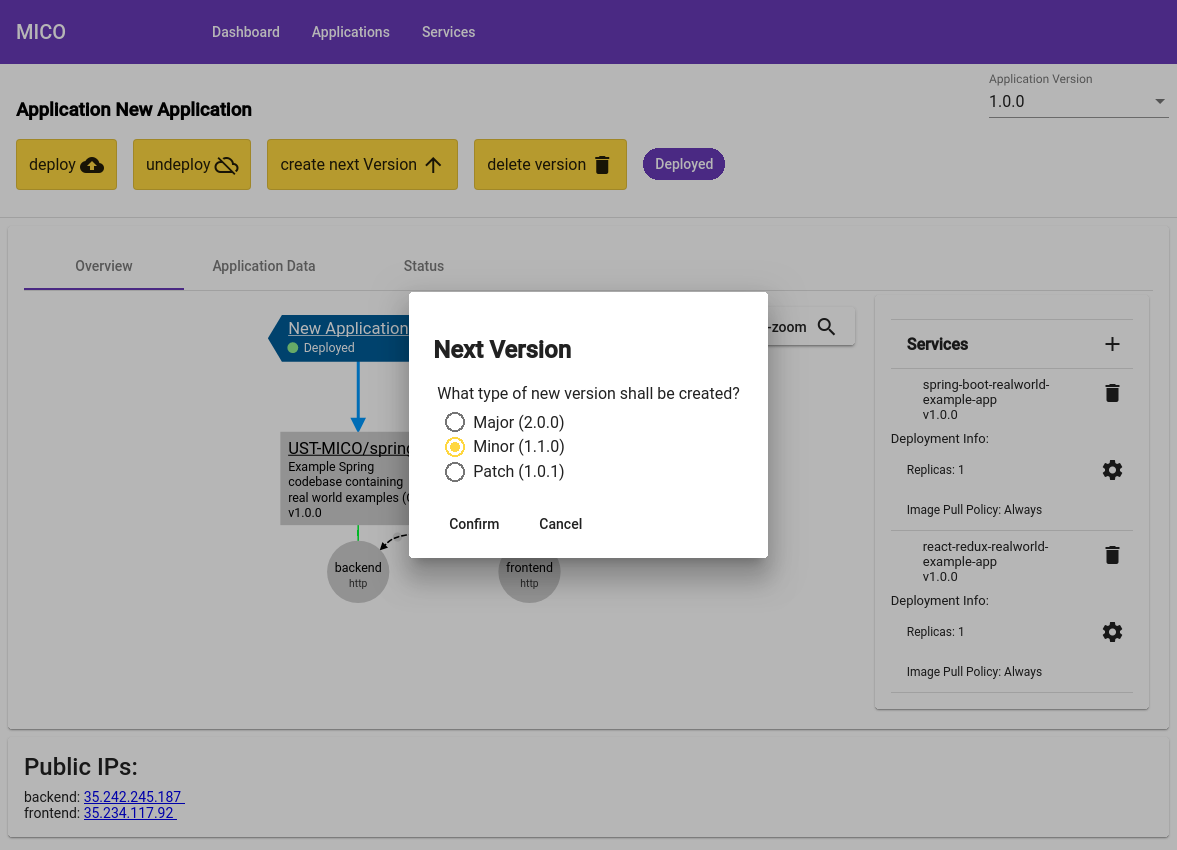Select the backend http interface node

[x=358, y=572]
